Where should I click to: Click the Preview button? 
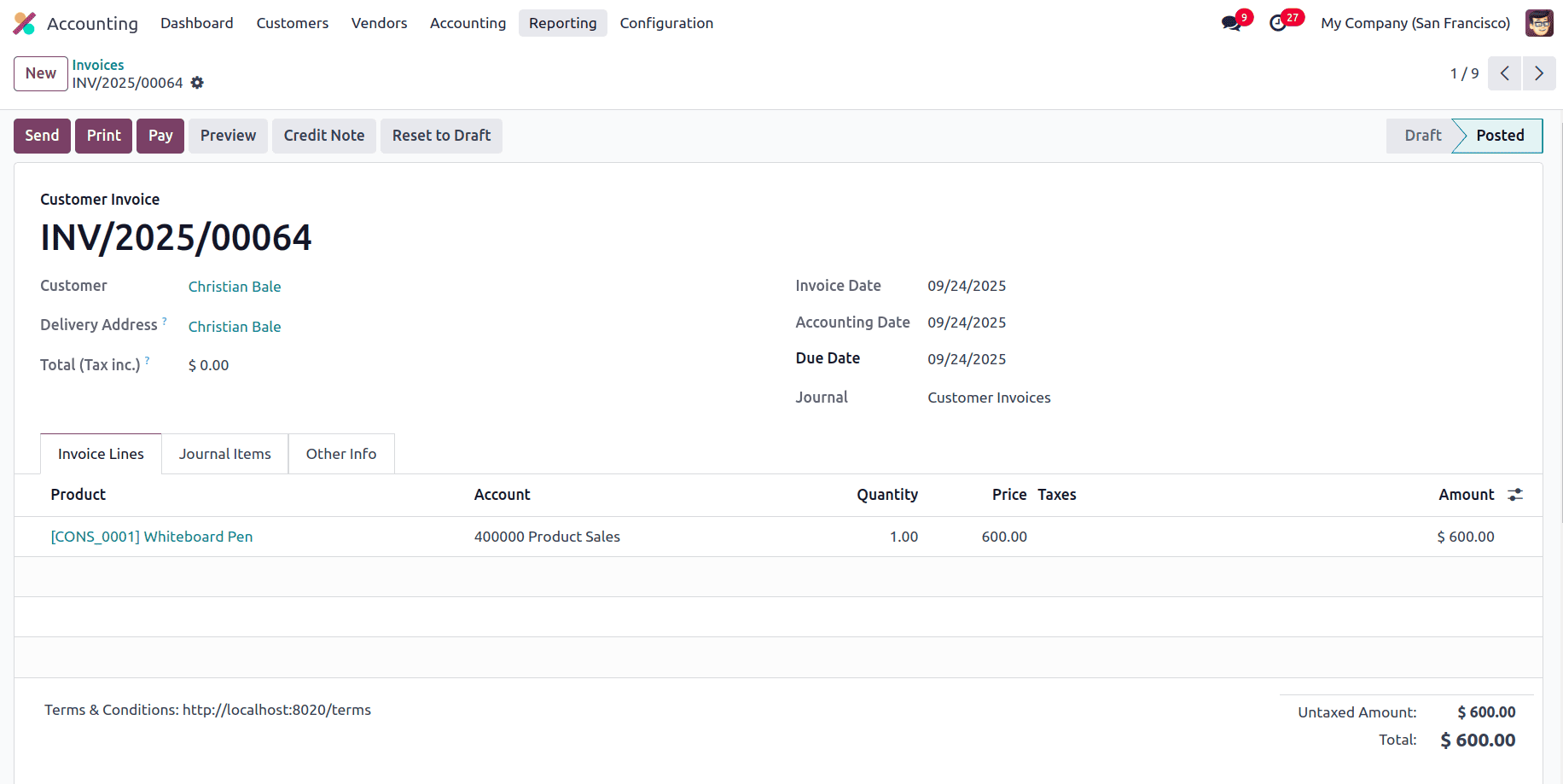tap(228, 136)
